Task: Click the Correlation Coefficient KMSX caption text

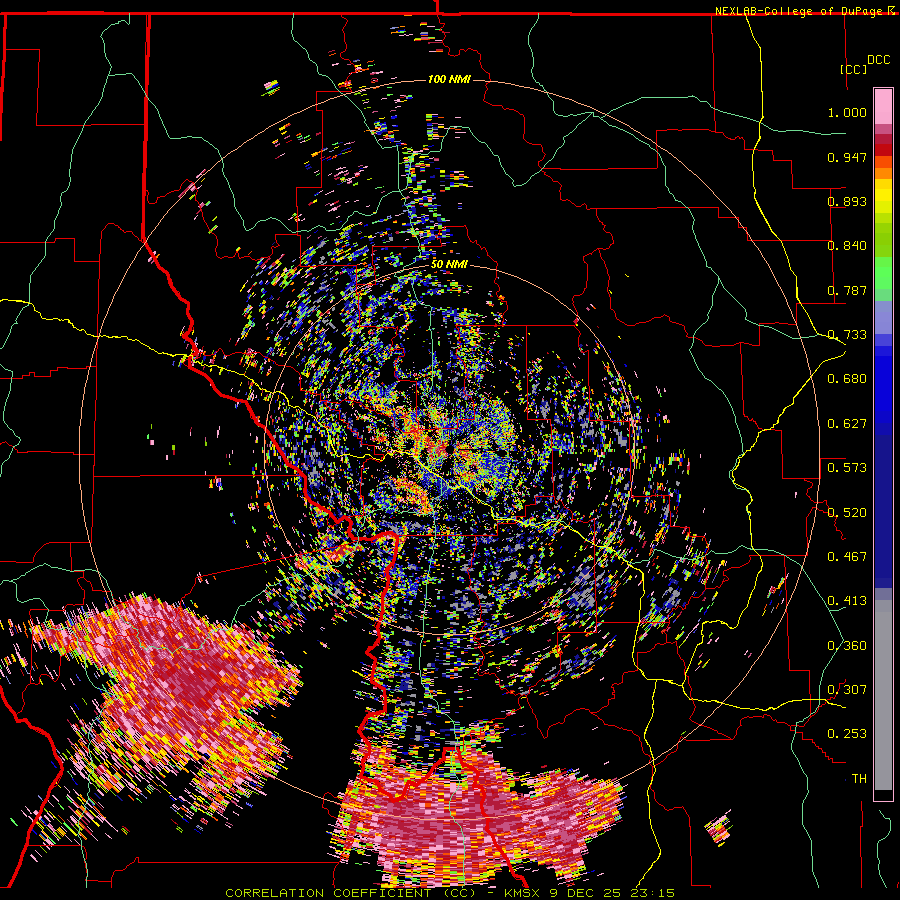Action: pyautogui.click(x=449, y=893)
